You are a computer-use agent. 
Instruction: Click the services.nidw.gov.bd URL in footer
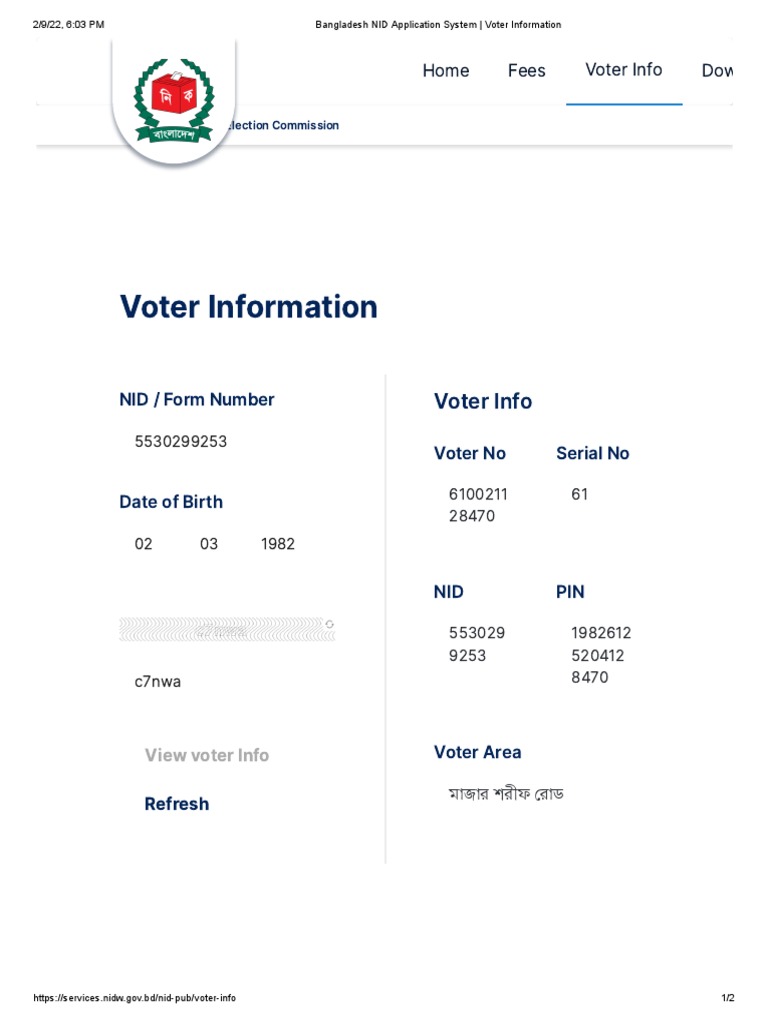[x=135, y=998]
